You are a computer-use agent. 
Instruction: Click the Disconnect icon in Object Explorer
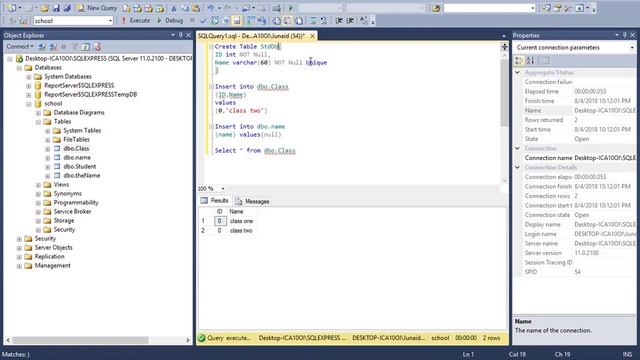pos(53,47)
